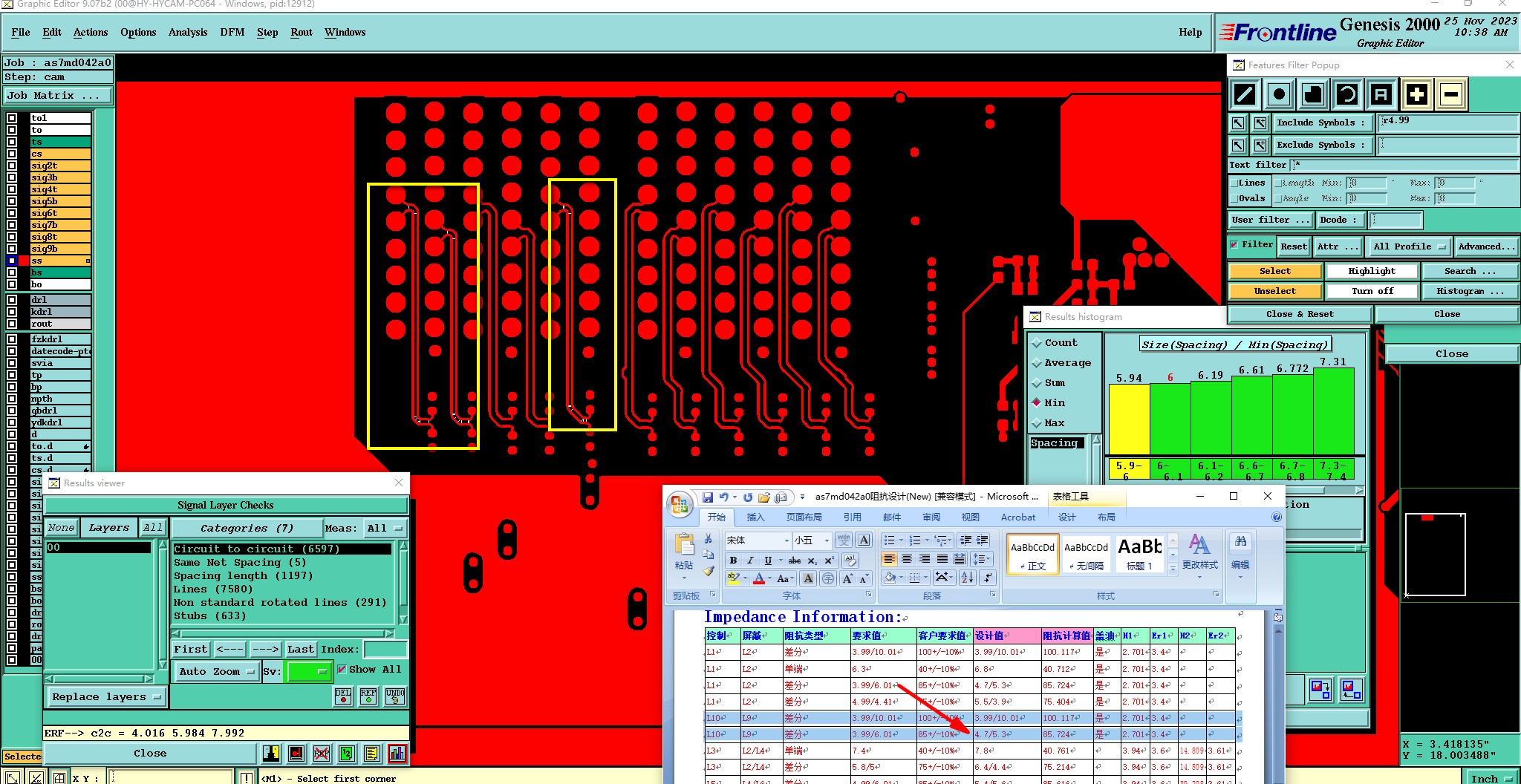
Task: Toggle the positive polarity filter icon
Action: [x=1416, y=94]
